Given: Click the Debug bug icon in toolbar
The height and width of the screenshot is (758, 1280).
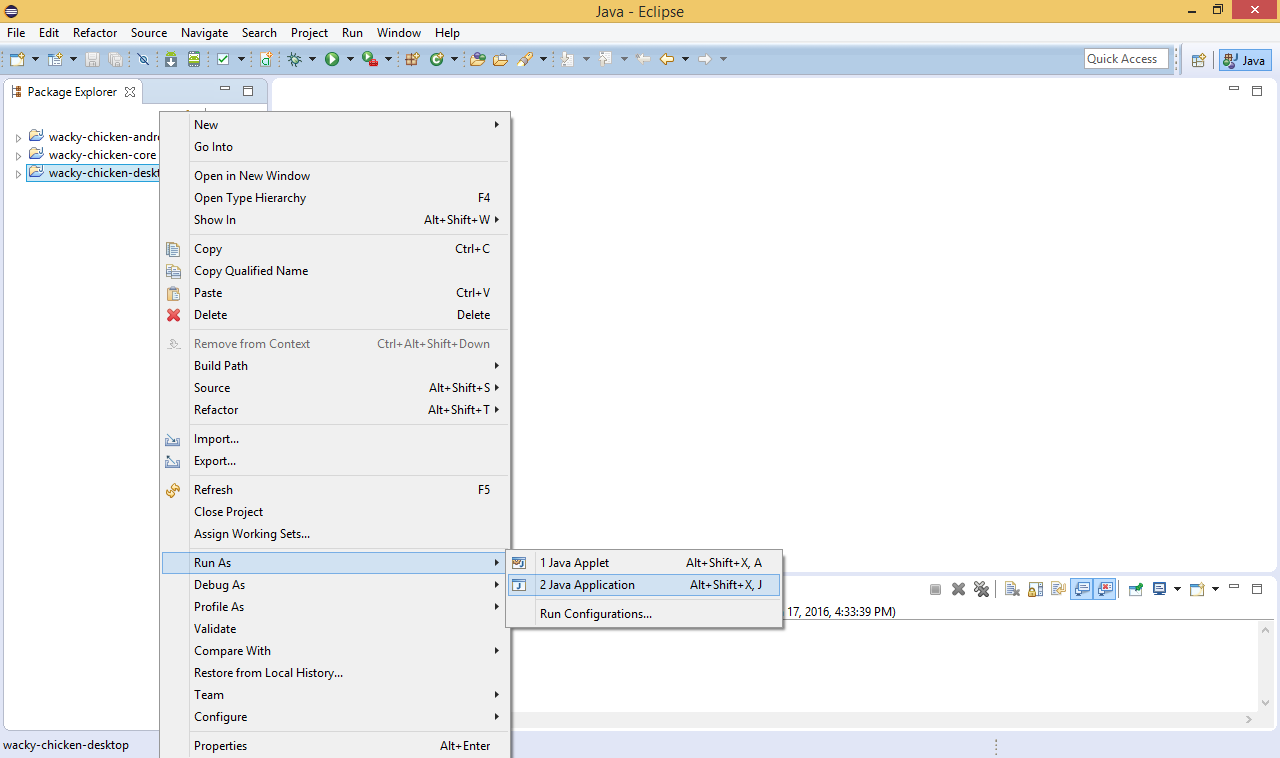Looking at the screenshot, I should [295, 60].
